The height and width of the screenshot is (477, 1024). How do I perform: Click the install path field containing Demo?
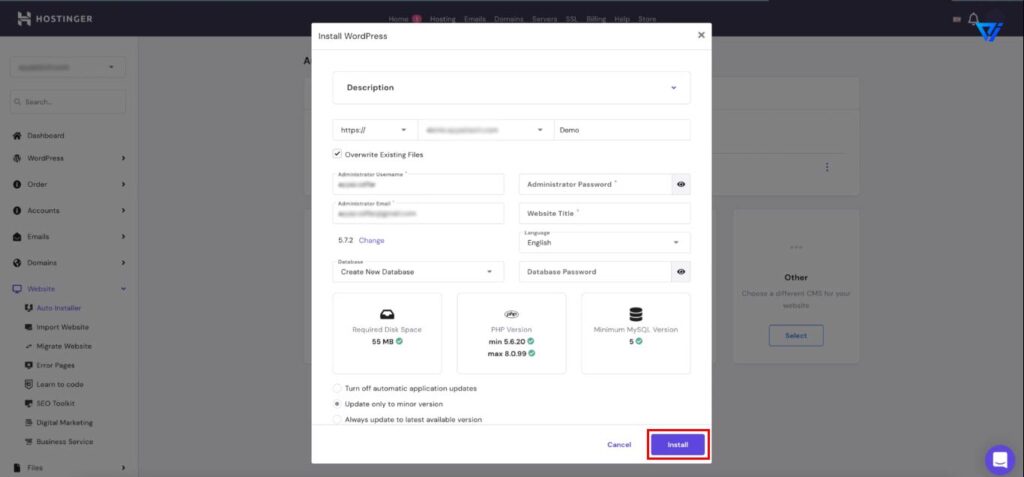click(622, 130)
